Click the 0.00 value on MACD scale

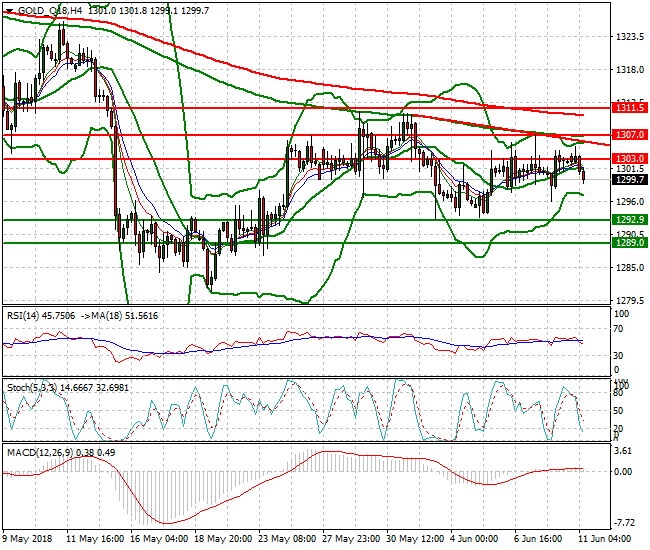click(624, 472)
